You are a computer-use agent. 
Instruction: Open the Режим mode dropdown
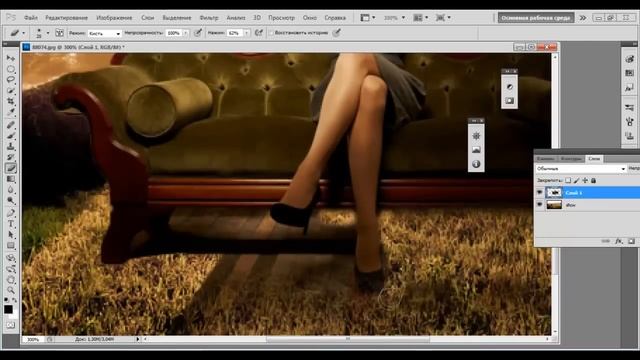(x=105, y=33)
